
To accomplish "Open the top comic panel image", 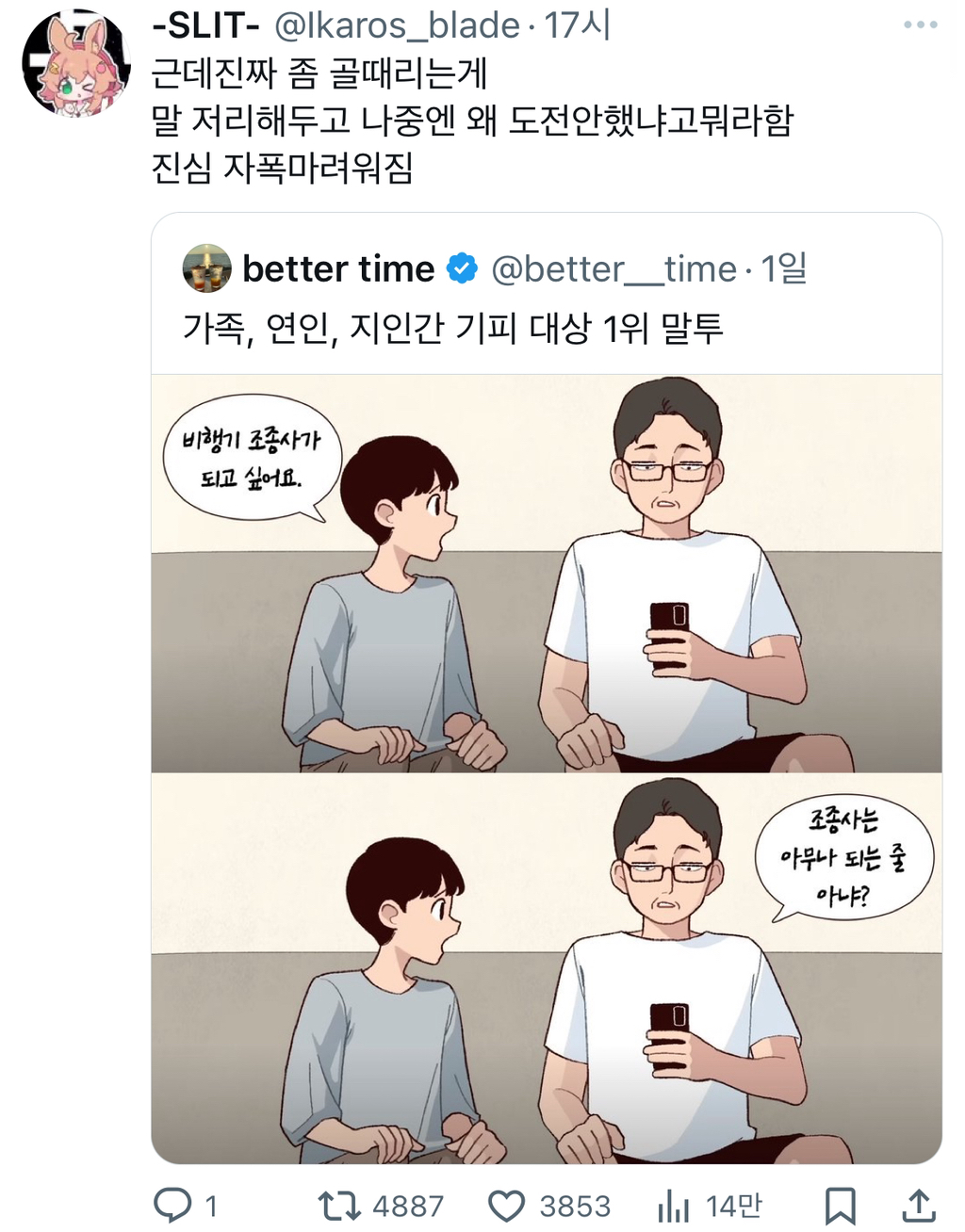I will click(x=547, y=573).
